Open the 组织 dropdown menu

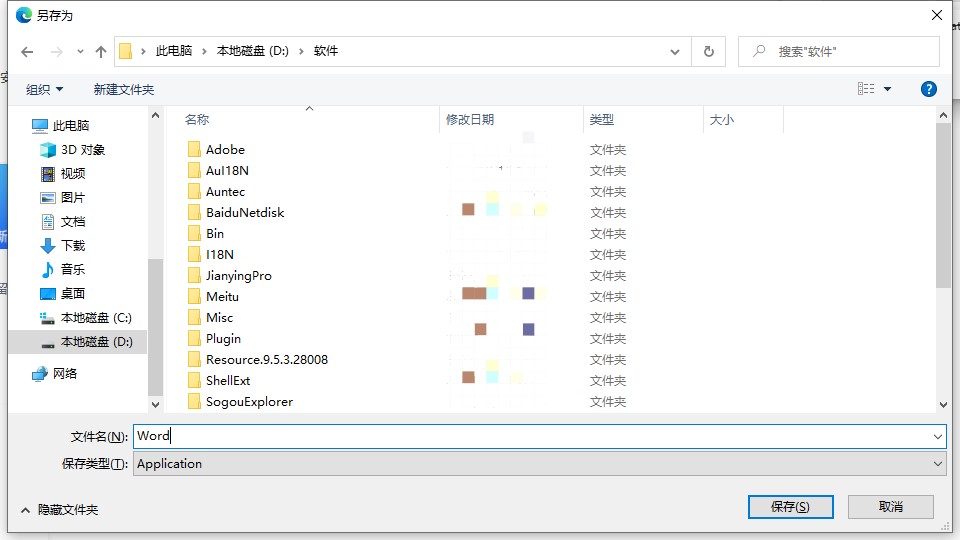(45, 89)
